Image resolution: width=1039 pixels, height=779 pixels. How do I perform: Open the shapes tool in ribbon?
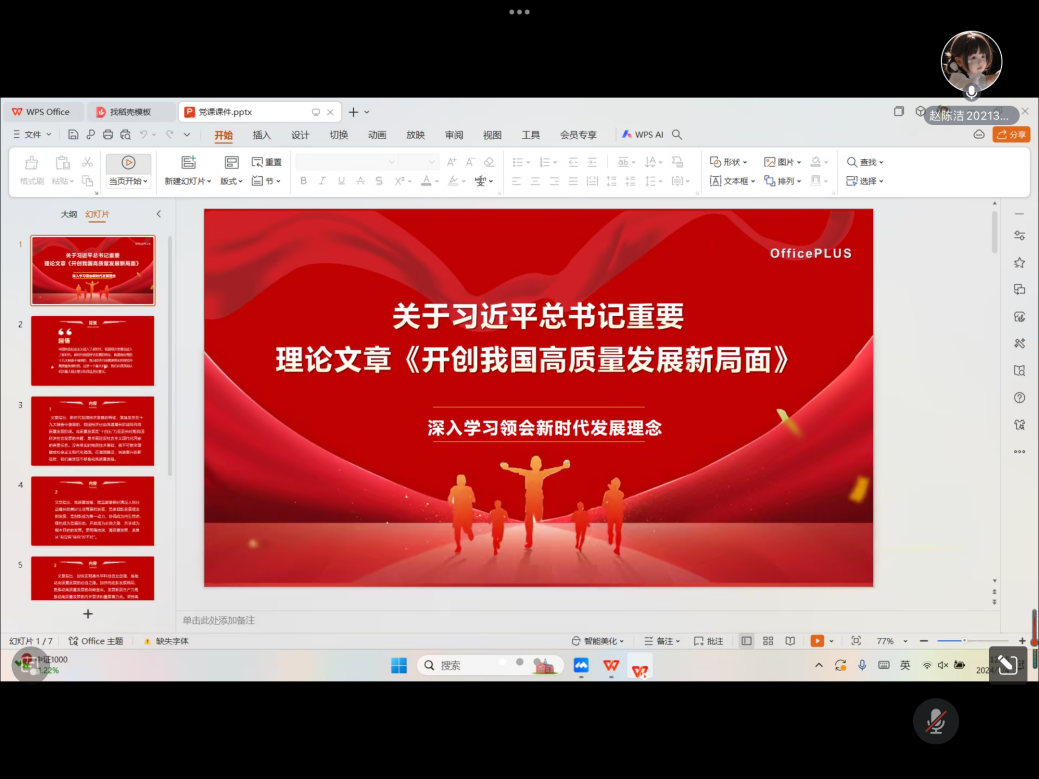click(729, 162)
